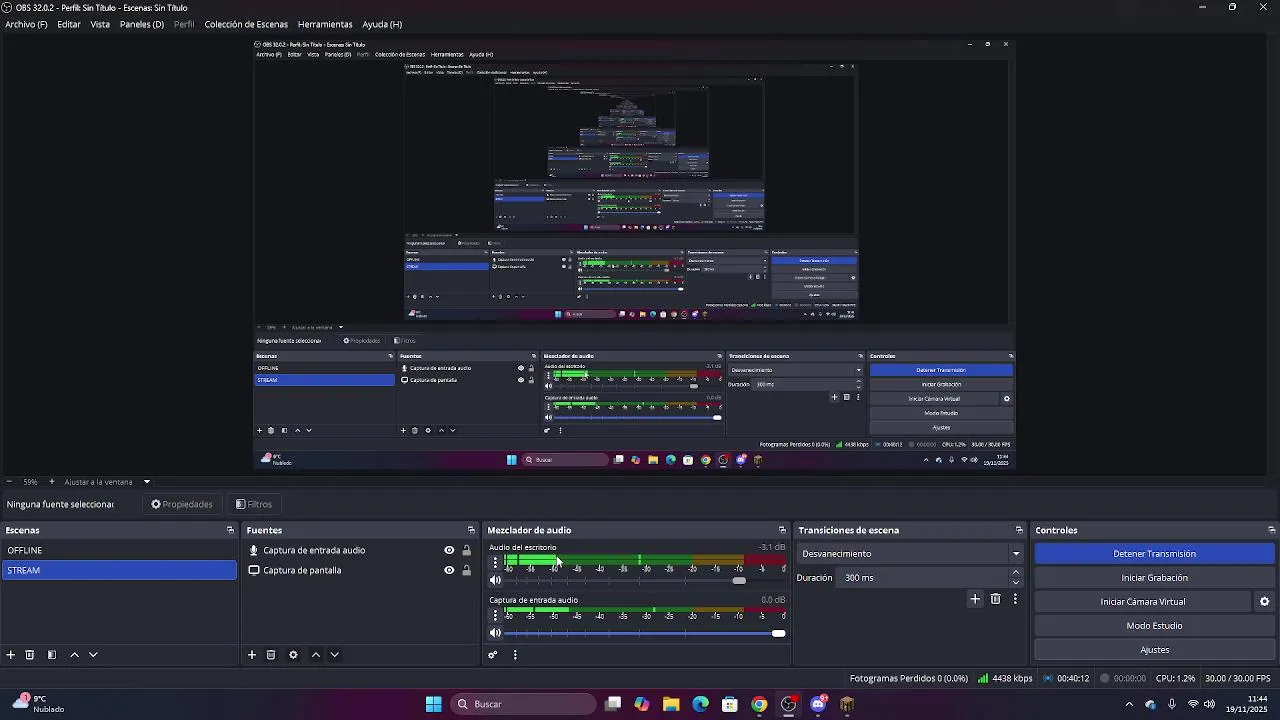Open Windows Start button
The height and width of the screenshot is (720, 1280).
433,704
